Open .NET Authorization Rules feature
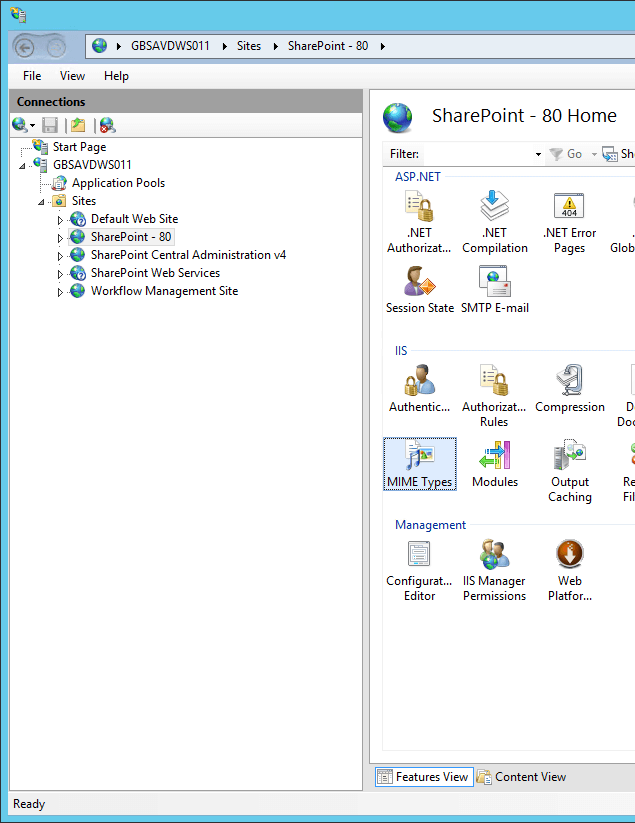 [419, 223]
